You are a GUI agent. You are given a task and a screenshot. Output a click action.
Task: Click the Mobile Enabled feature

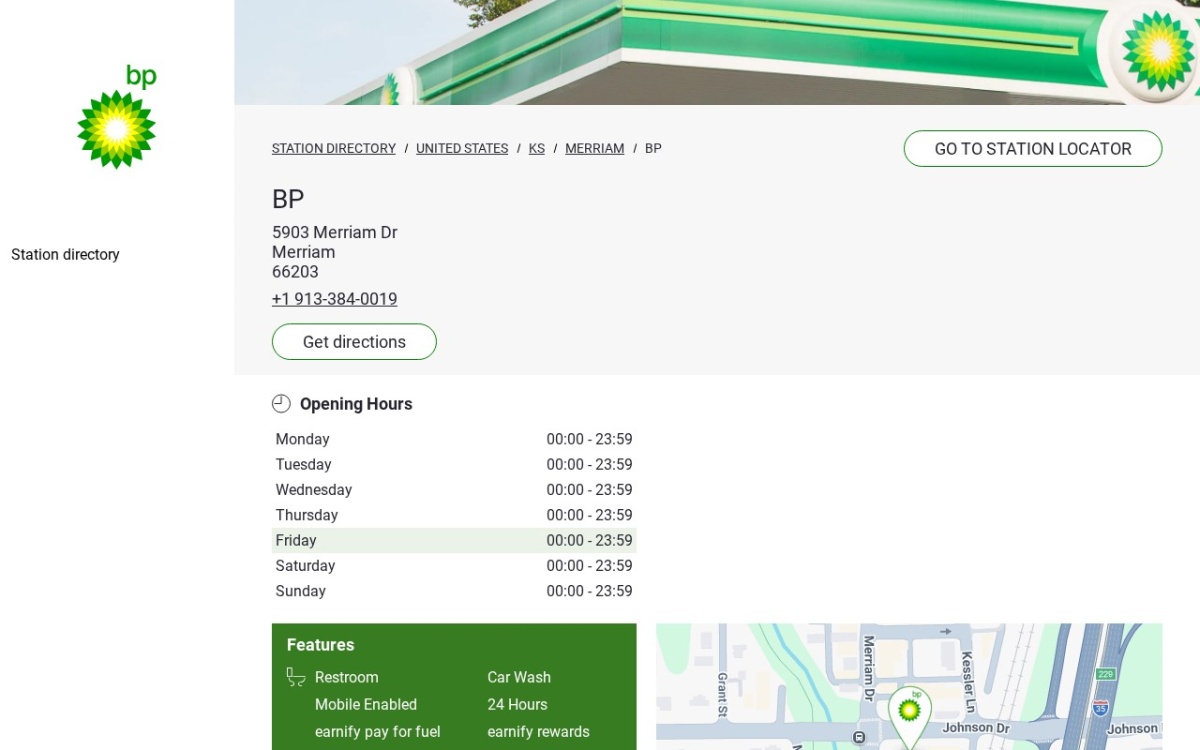366,704
